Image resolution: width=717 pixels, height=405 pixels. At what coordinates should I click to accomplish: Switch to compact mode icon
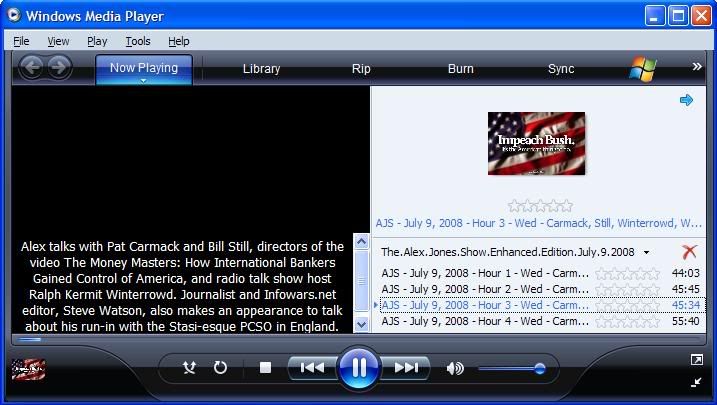[x=696, y=382]
